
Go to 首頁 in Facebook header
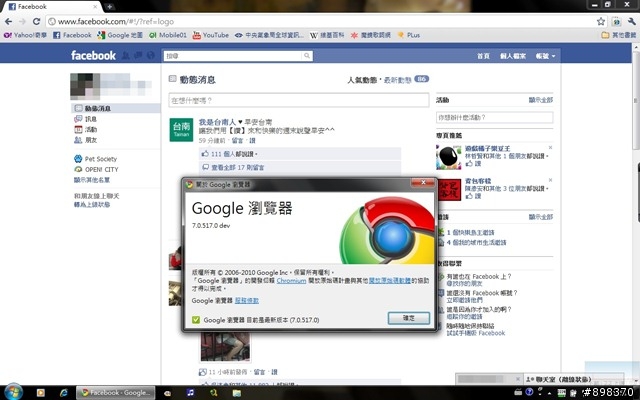tap(483, 56)
